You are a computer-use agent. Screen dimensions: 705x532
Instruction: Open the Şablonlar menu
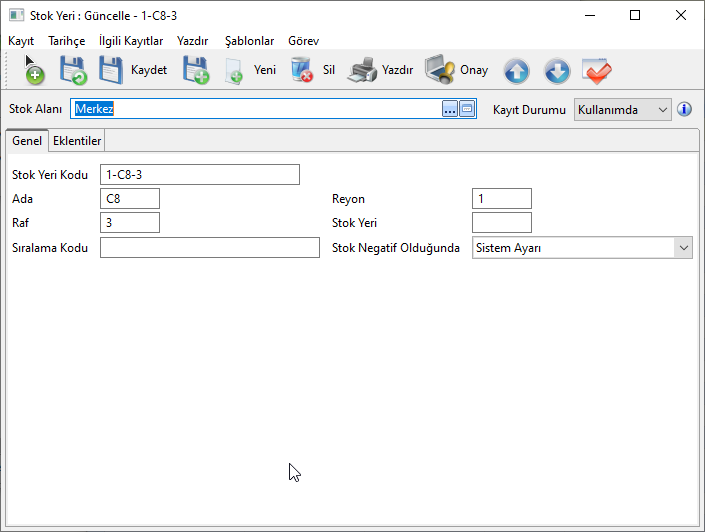pyautogui.click(x=249, y=41)
